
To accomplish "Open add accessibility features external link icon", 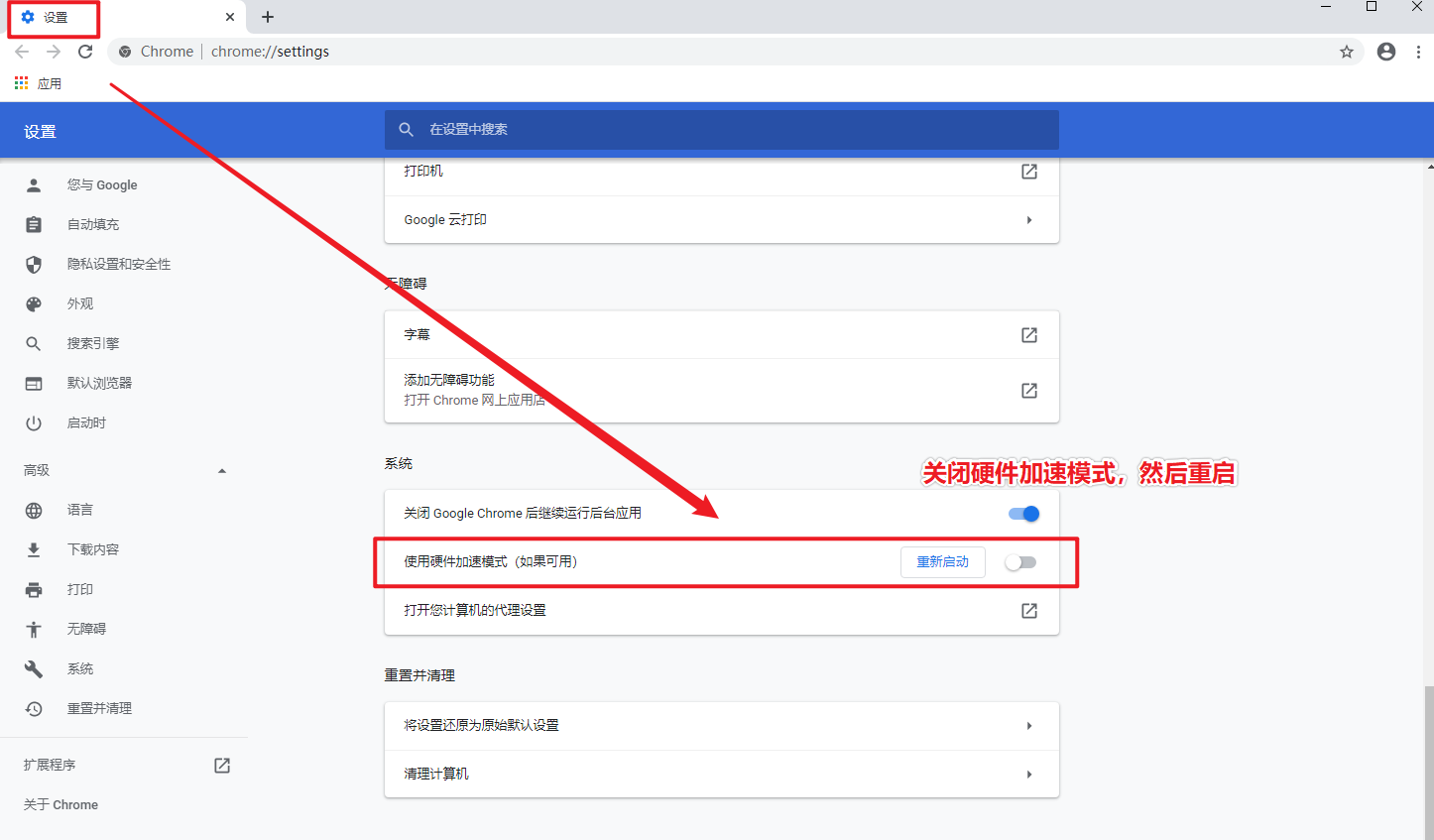I will click(1029, 391).
